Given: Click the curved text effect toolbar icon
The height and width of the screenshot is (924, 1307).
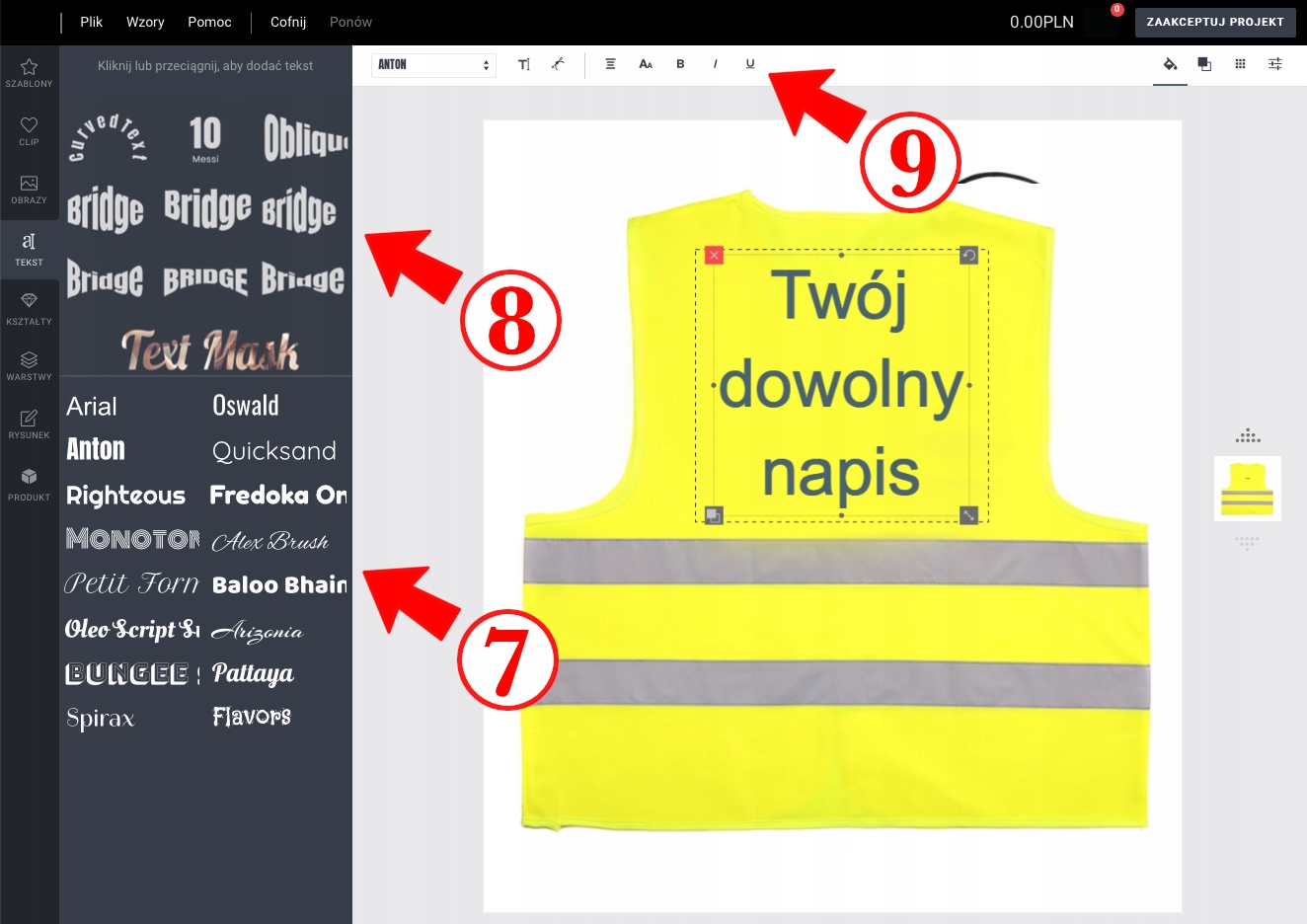Looking at the screenshot, I should pyautogui.click(x=558, y=64).
